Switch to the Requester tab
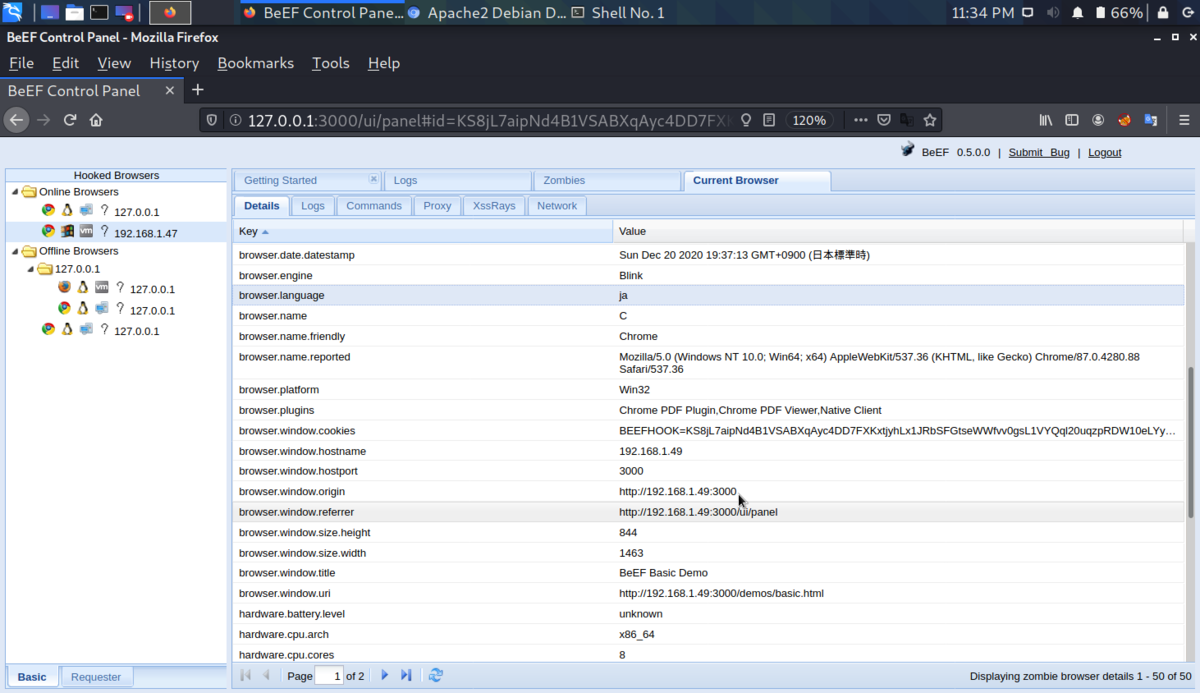 [96, 677]
